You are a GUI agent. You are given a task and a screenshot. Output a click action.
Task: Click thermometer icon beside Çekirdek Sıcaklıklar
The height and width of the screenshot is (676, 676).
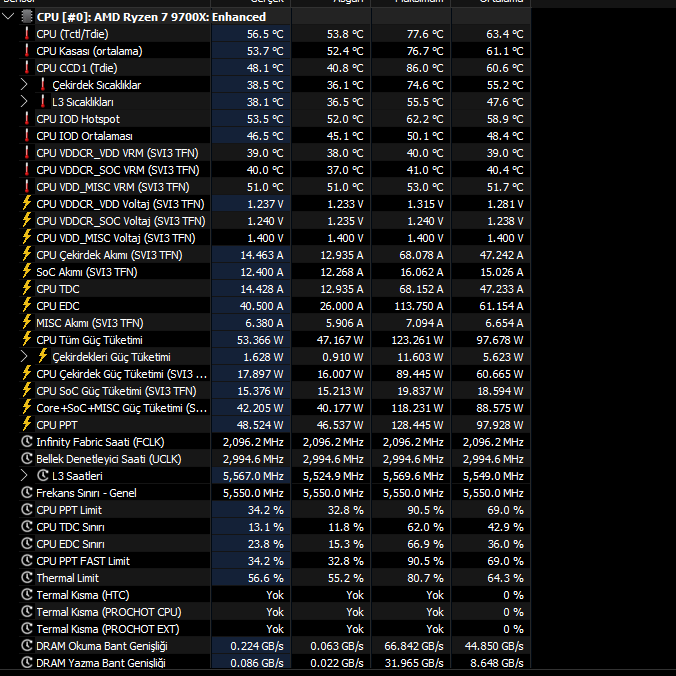(x=43, y=85)
